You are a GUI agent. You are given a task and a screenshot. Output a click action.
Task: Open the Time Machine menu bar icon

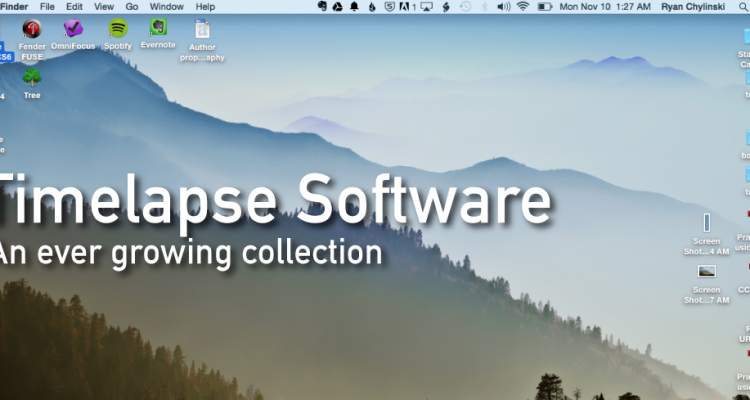[x=465, y=7]
